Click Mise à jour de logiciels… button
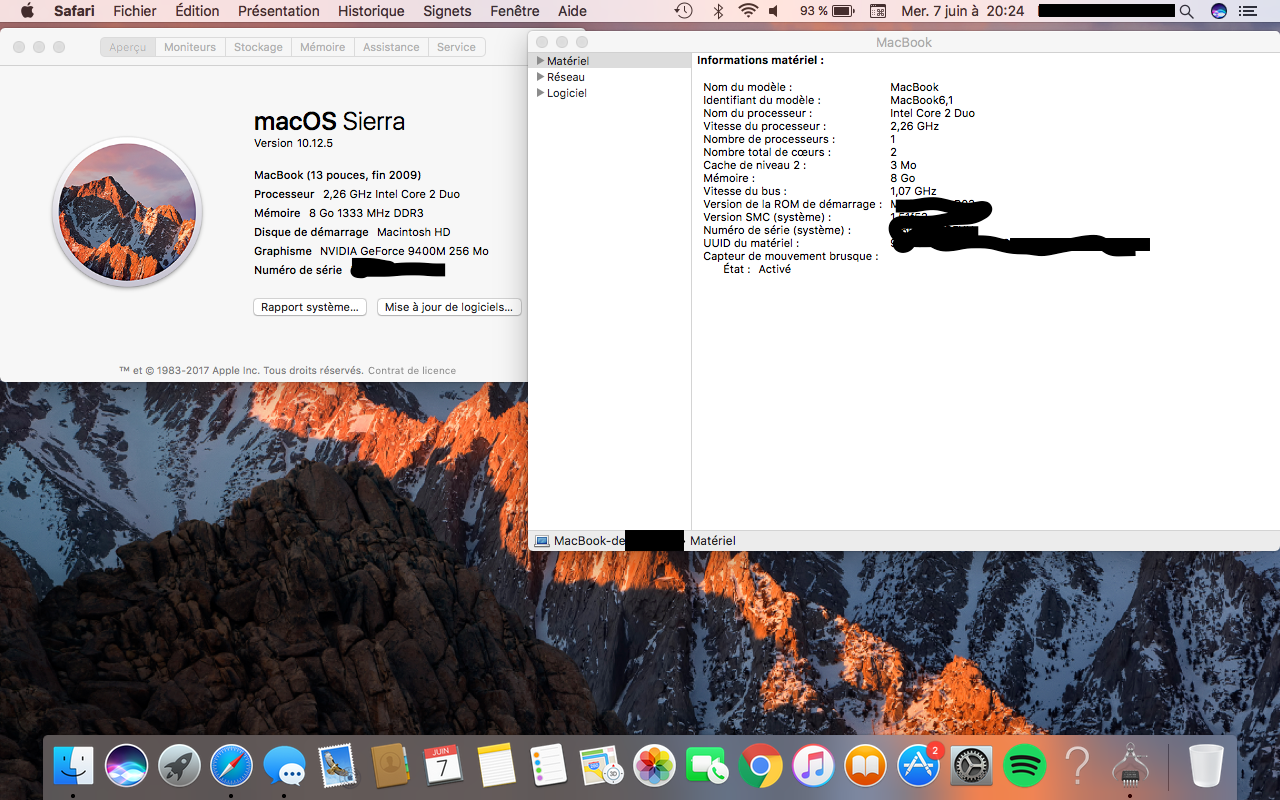Screen dimensions: 1280x800 point(449,307)
